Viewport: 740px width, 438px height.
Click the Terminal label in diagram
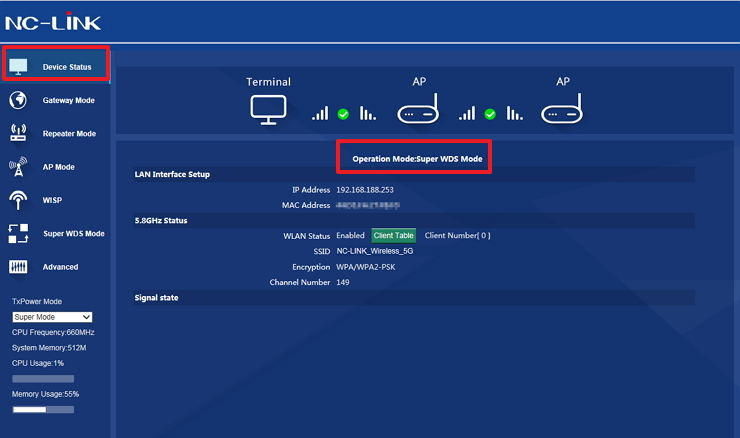pyautogui.click(x=268, y=82)
